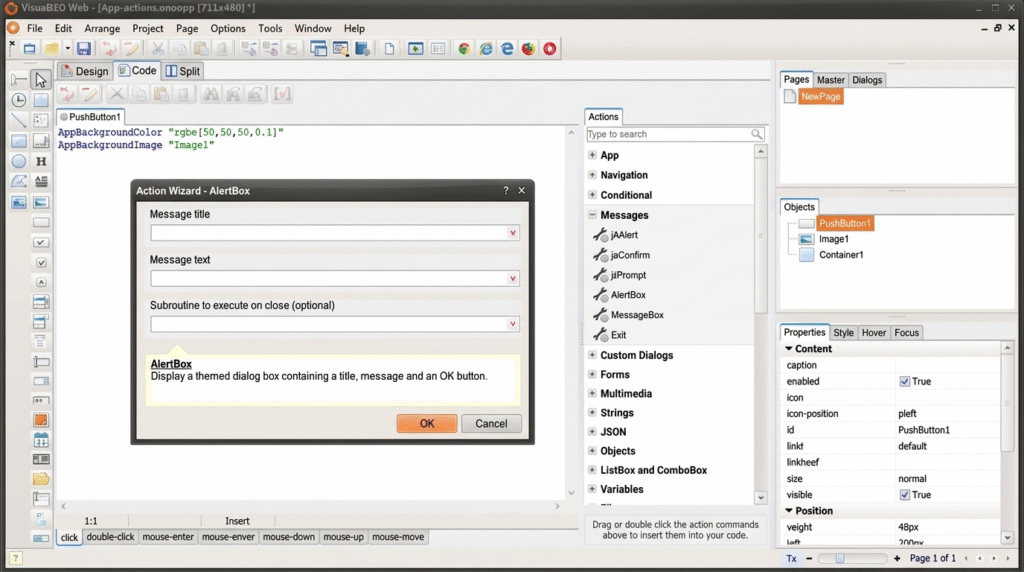This screenshot has height=572, width=1024.
Task: Select the jaConfirm action
Action: [630, 255]
